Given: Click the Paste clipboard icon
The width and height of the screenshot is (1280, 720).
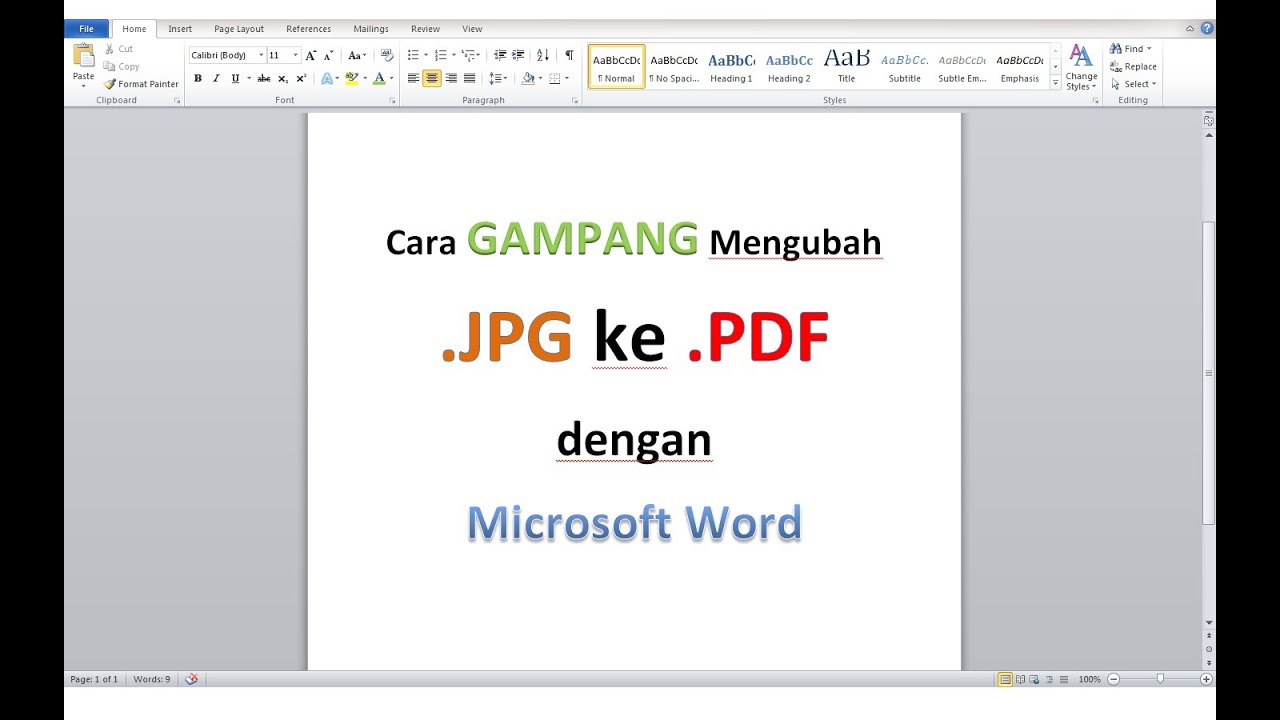Looking at the screenshot, I should (84, 56).
